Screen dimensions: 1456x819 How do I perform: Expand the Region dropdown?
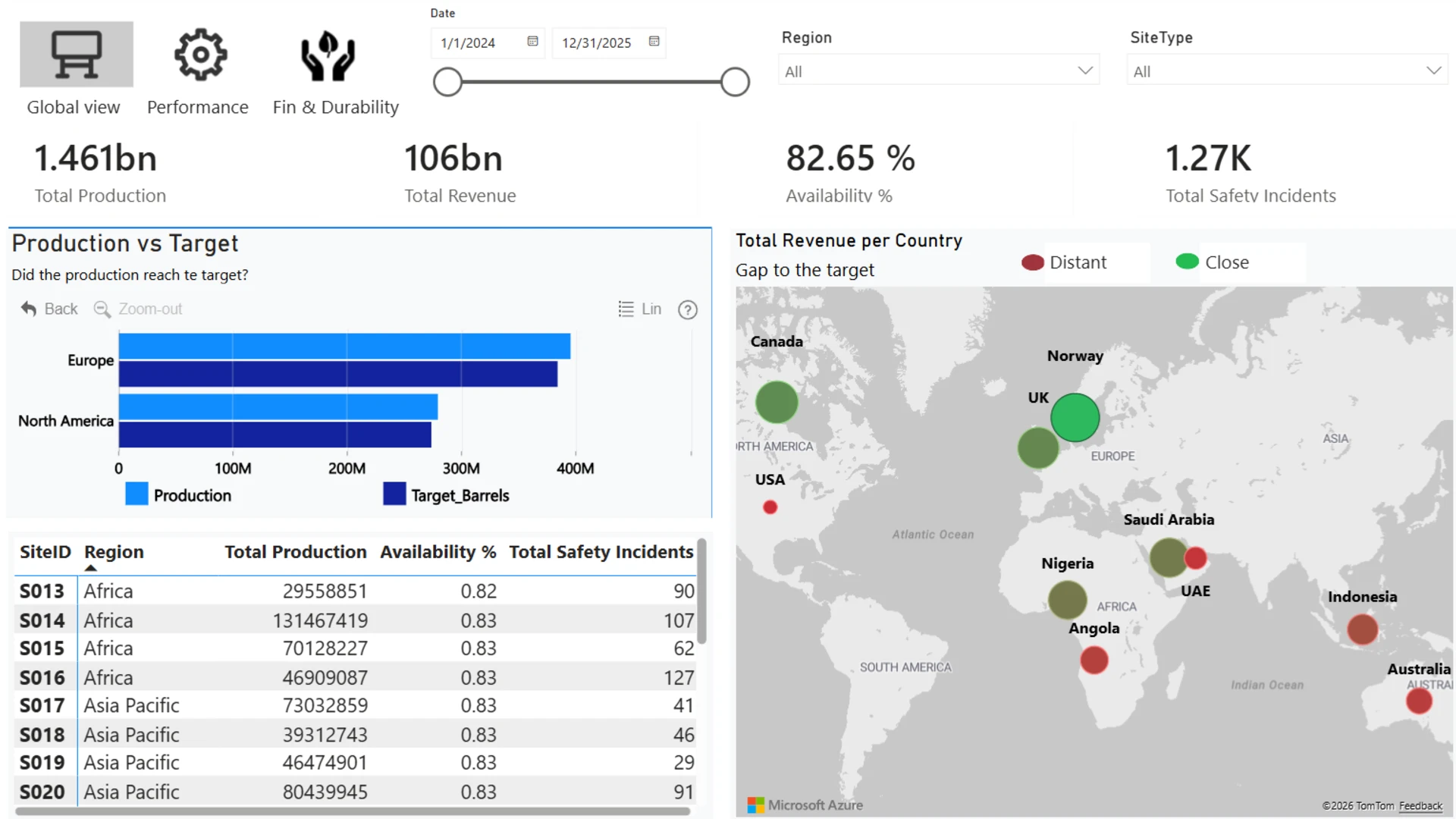point(939,71)
